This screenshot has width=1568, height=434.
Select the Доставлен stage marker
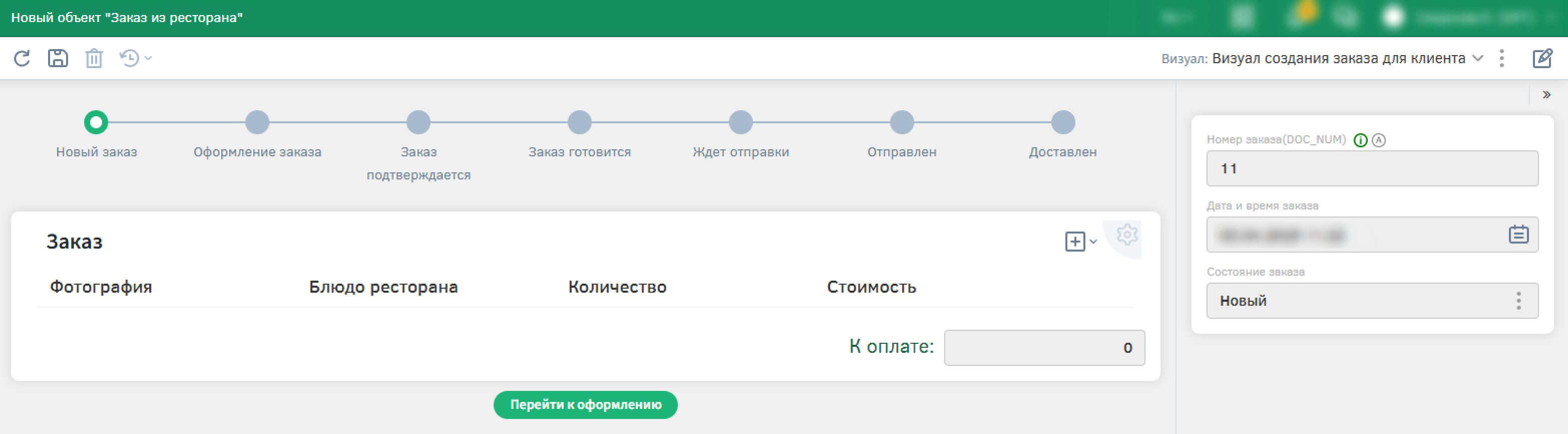pos(1063,122)
